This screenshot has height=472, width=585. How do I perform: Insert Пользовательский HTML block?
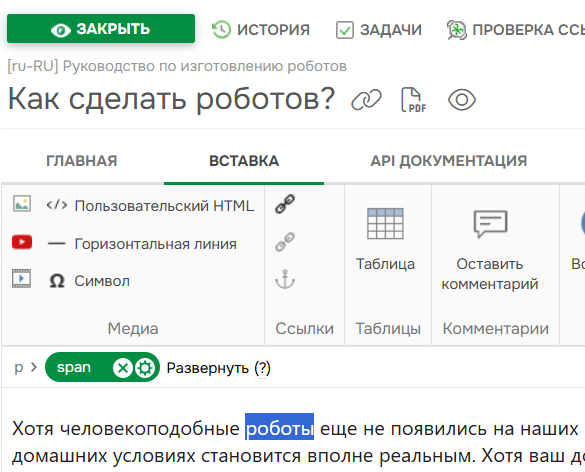(x=150, y=206)
